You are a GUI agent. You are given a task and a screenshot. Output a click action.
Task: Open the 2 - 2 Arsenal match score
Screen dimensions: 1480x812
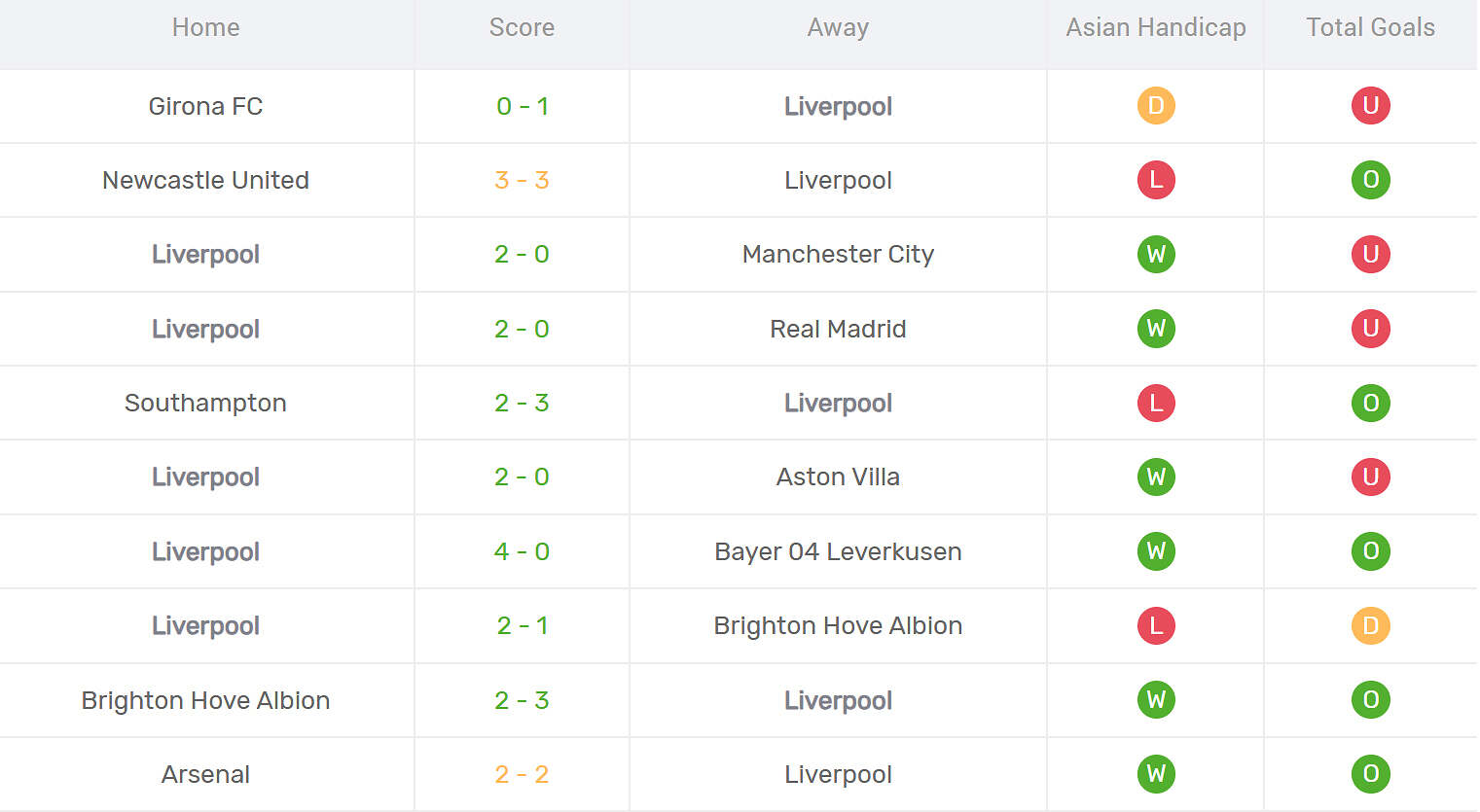[522, 774]
